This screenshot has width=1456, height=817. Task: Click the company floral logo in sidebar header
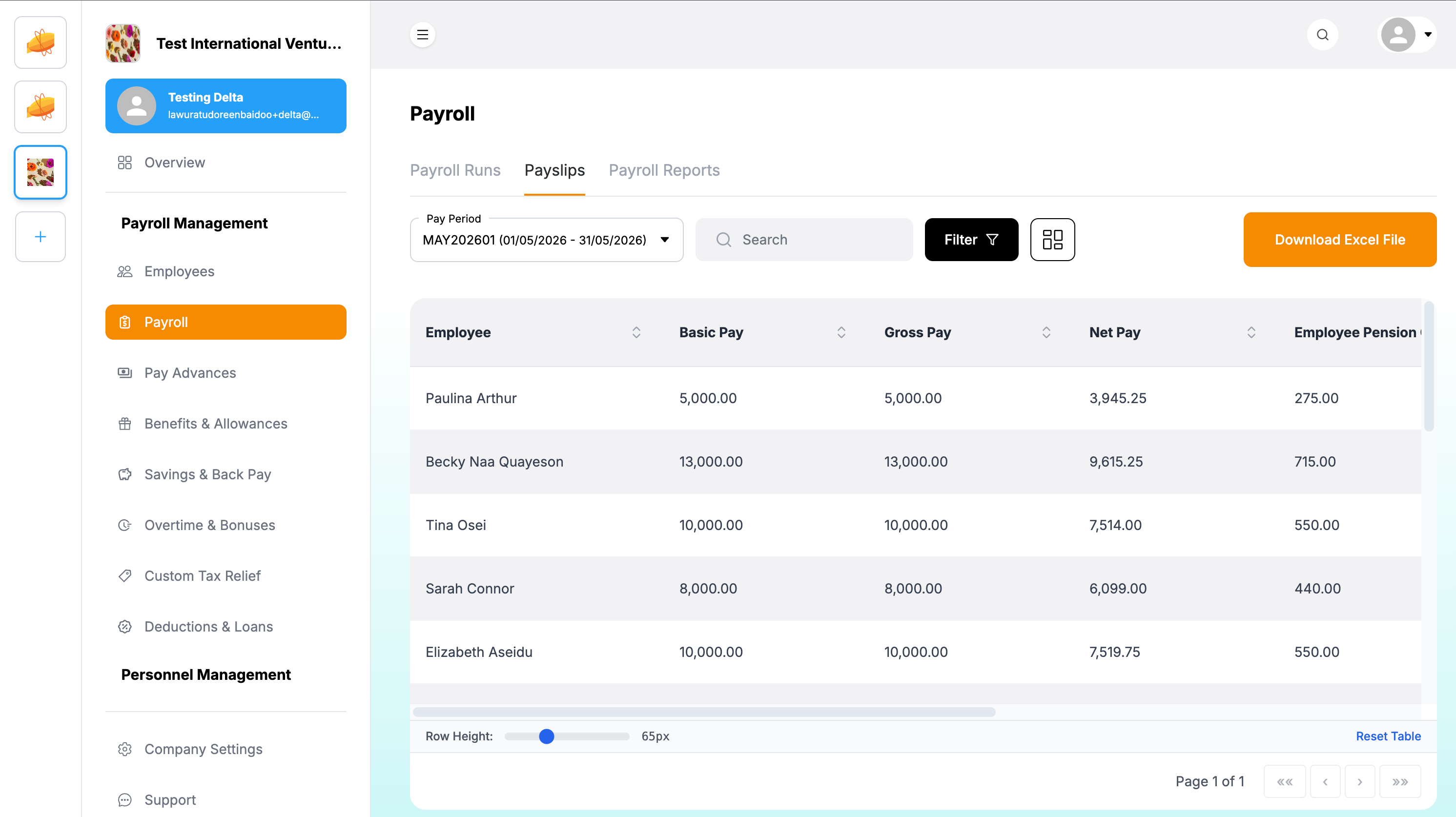(123, 43)
